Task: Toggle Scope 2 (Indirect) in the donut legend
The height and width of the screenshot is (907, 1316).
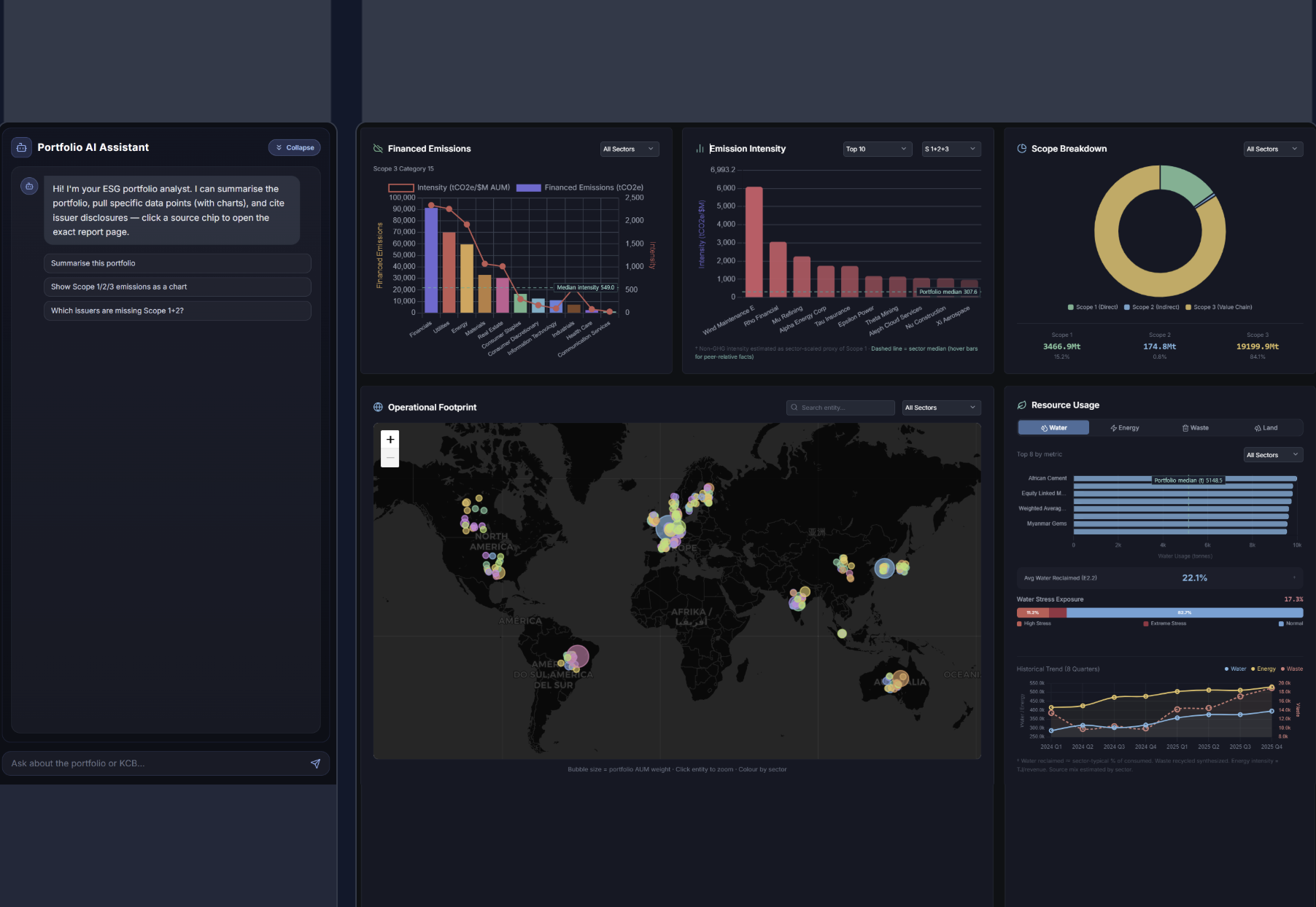Action: click(1152, 307)
